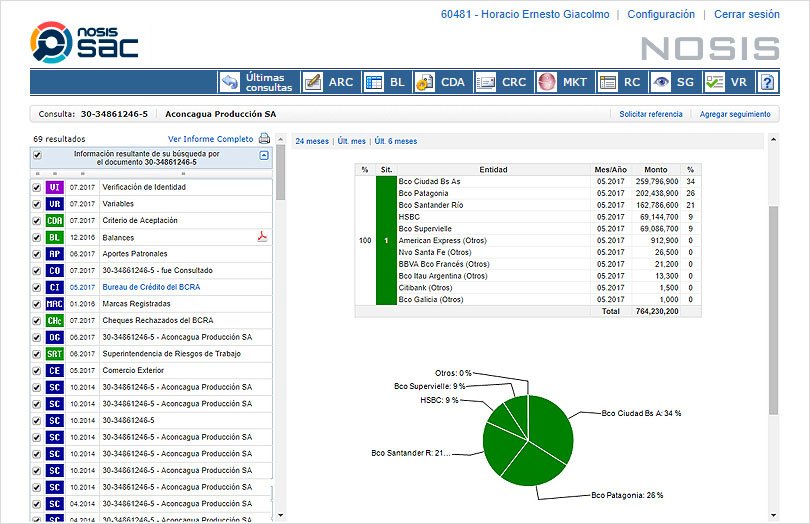Open Superintendencia de Riesgos de Trabajo entry

pos(172,354)
